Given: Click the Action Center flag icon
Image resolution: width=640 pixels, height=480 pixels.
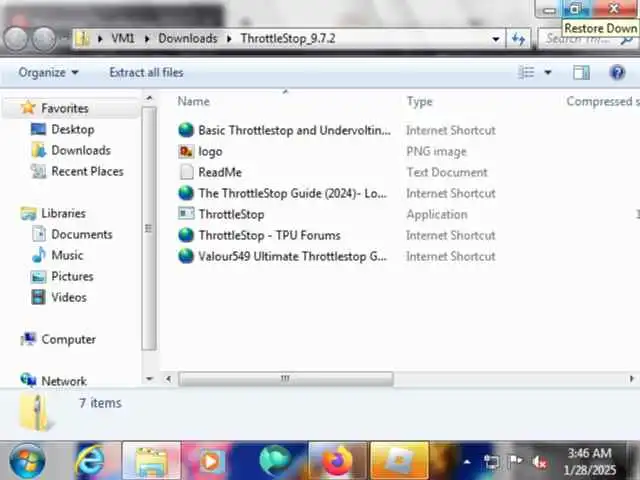Looking at the screenshot, I should [516, 461].
